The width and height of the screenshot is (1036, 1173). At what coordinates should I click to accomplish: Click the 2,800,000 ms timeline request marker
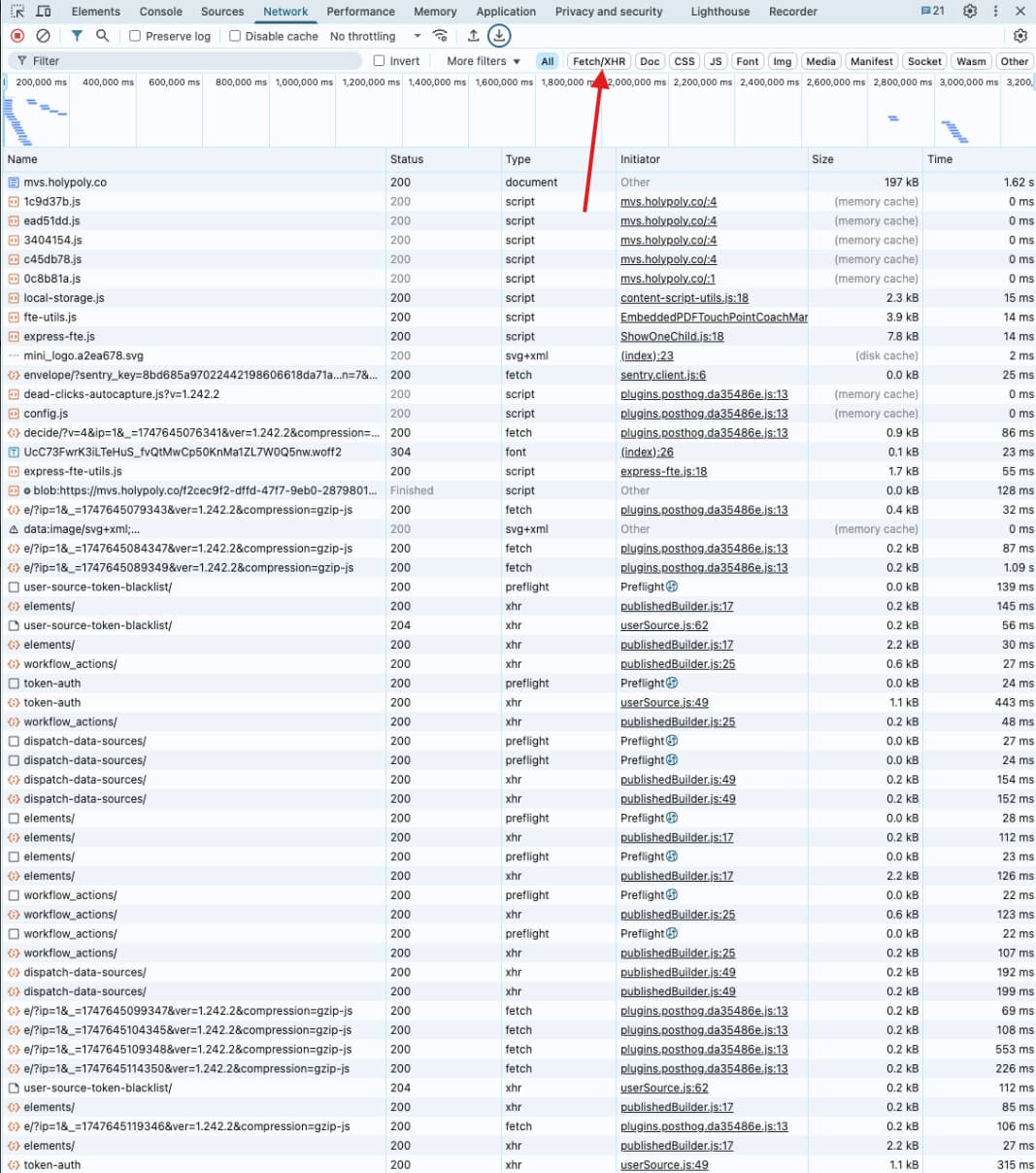click(x=893, y=118)
